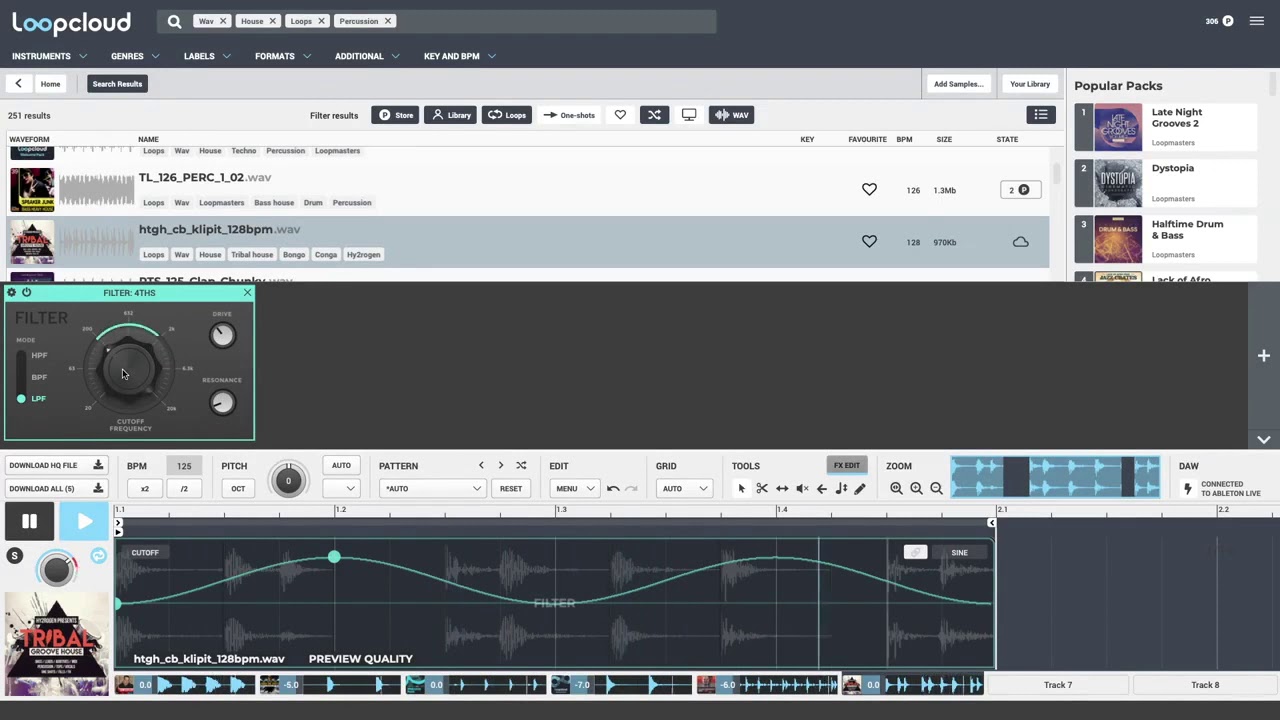
Task: Select BPF filter mode
Action: click(39, 377)
